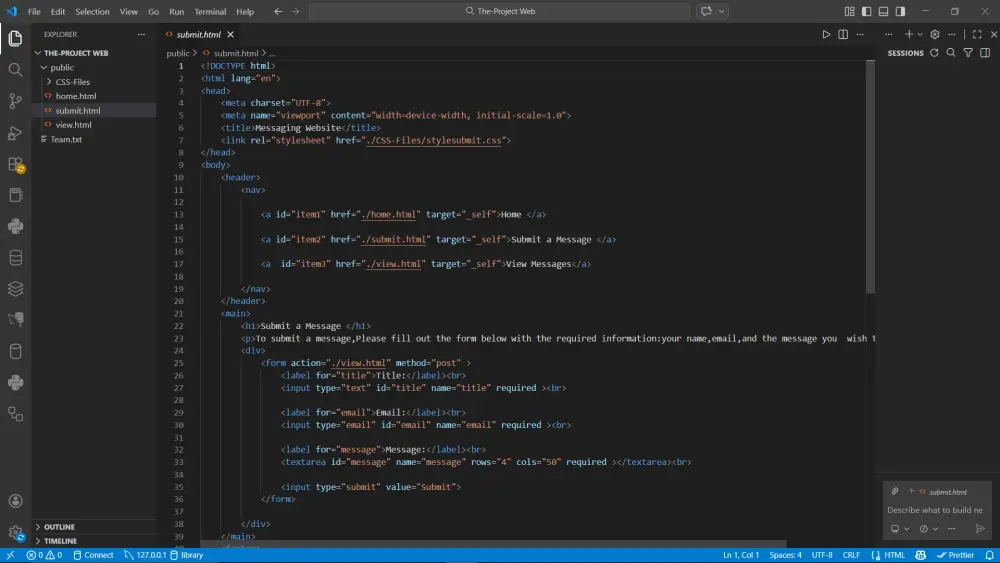Open the Search view in activity bar
The height and width of the screenshot is (563, 1000).
15,69
